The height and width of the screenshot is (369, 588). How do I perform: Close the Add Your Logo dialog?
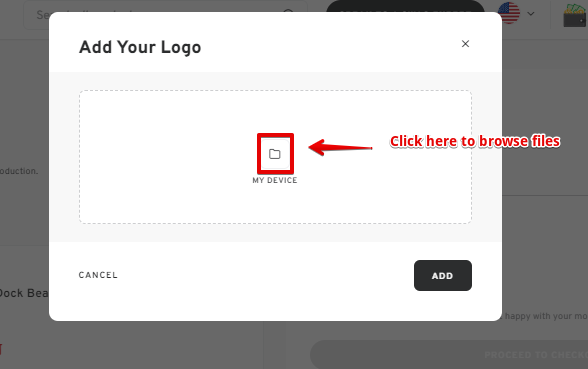tap(465, 44)
